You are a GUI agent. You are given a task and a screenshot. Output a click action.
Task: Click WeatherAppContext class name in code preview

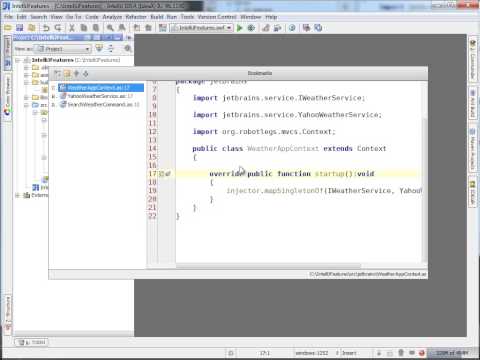(x=283, y=148)
